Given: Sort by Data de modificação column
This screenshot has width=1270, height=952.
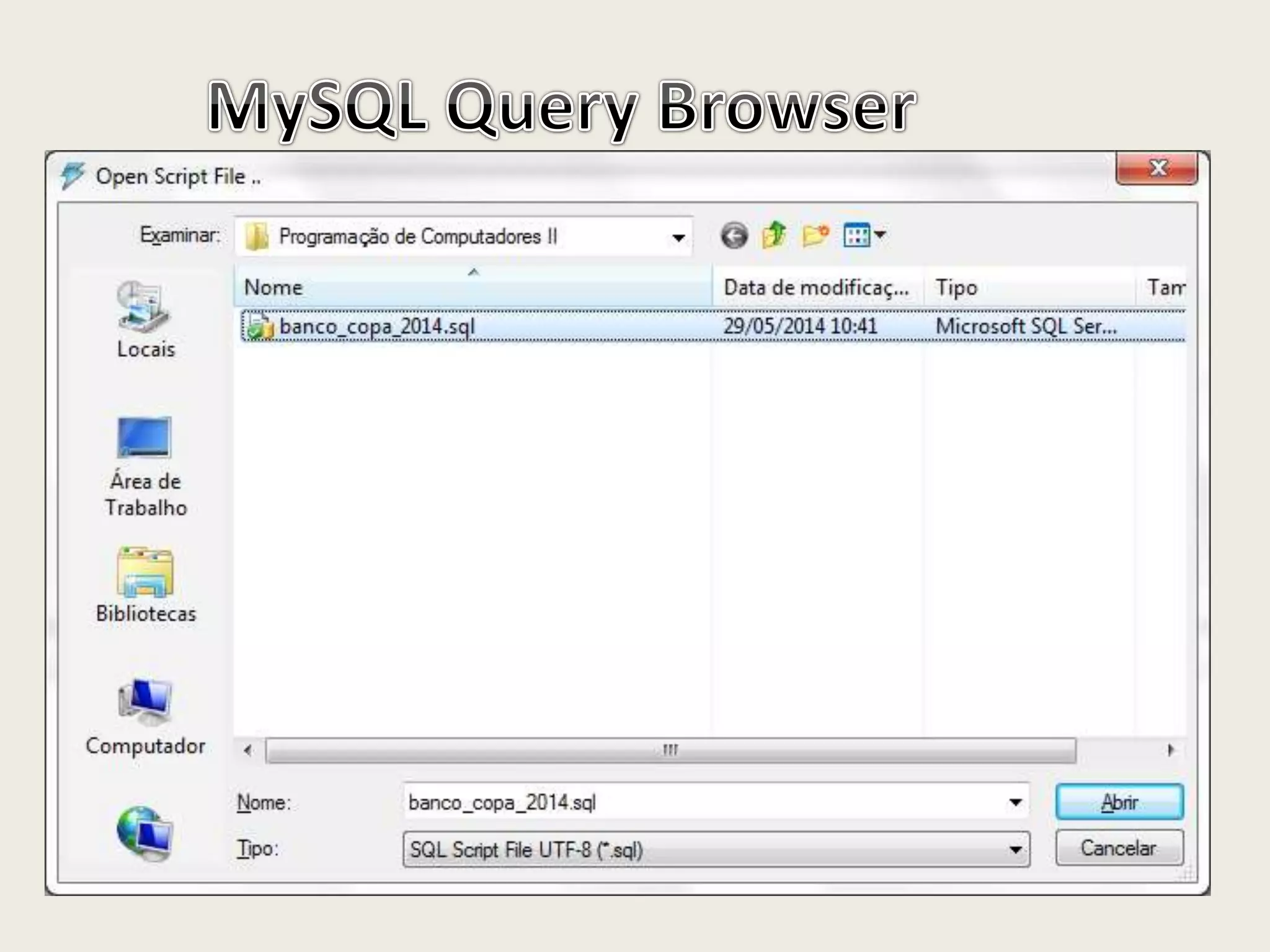Looking at the screenshot, I should coord(816,288).
